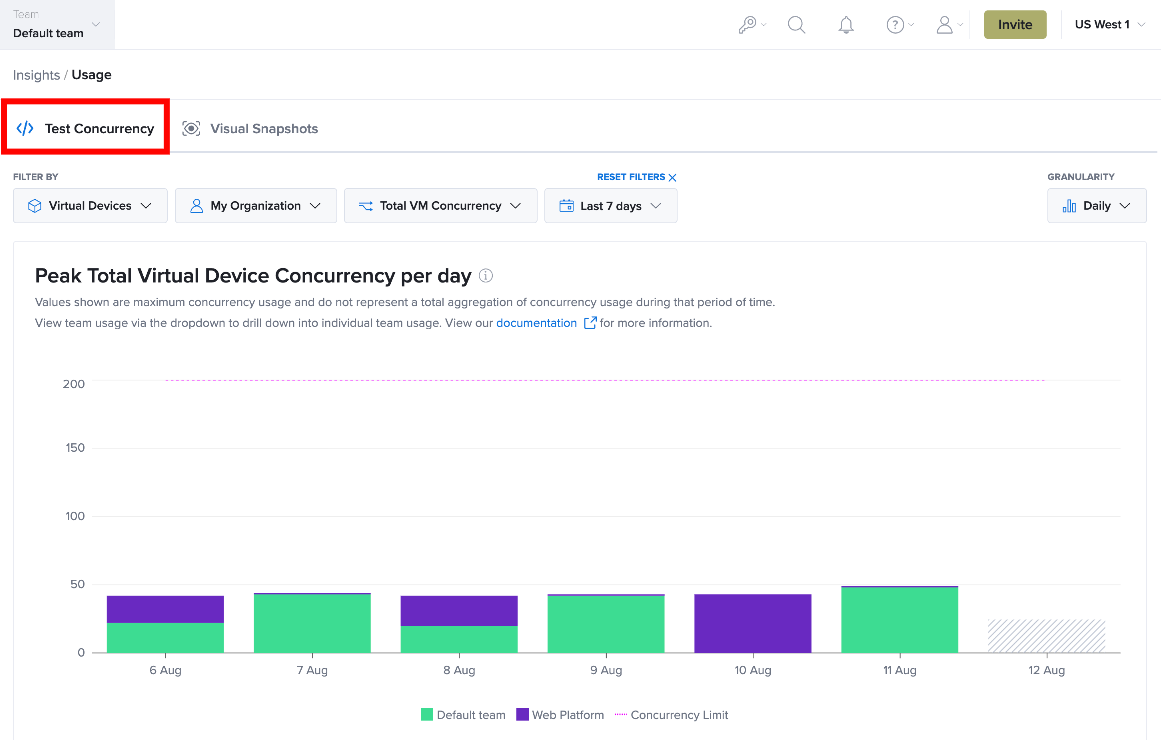The width and height of the screenshot is (1161, 740).
Task: Switch to the Visual Snapshots tab
Action: click(250, 129)
